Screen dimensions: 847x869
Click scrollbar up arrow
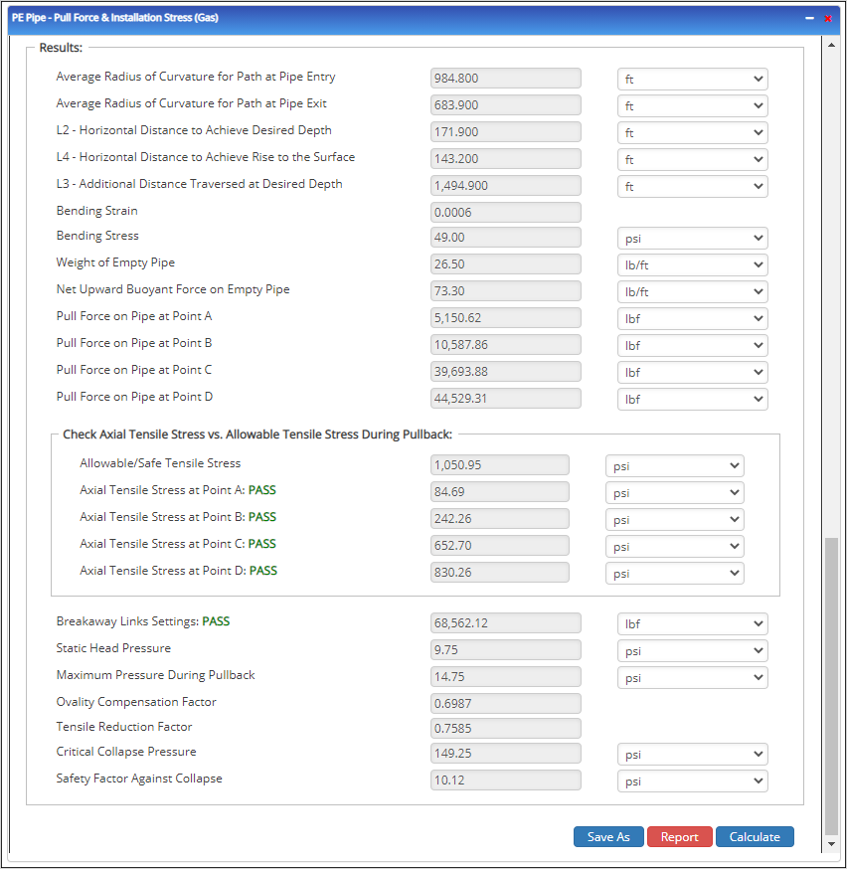(831, 46)
